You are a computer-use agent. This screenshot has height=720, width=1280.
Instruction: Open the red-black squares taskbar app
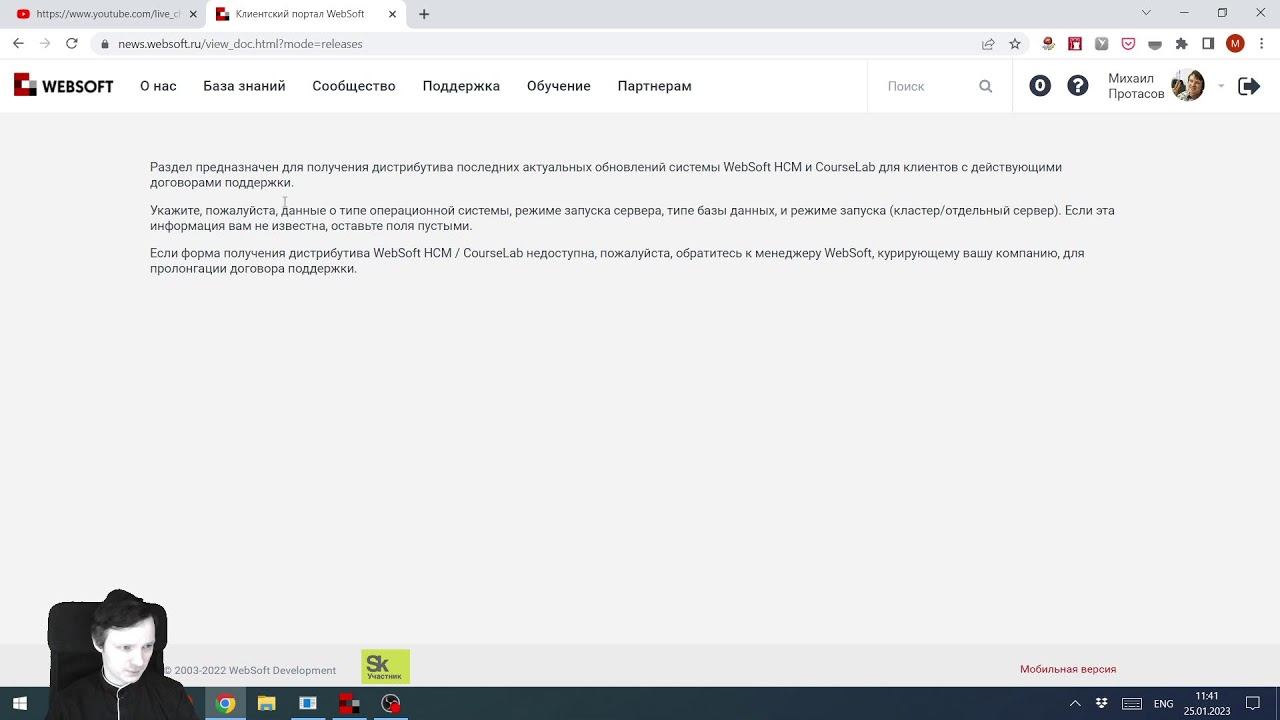[x=349, y=704]
